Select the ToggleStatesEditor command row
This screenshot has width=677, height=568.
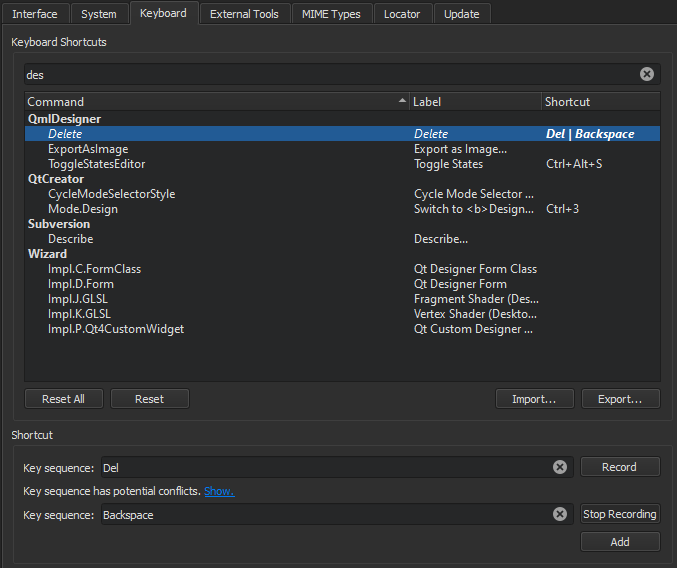point(97,164)
